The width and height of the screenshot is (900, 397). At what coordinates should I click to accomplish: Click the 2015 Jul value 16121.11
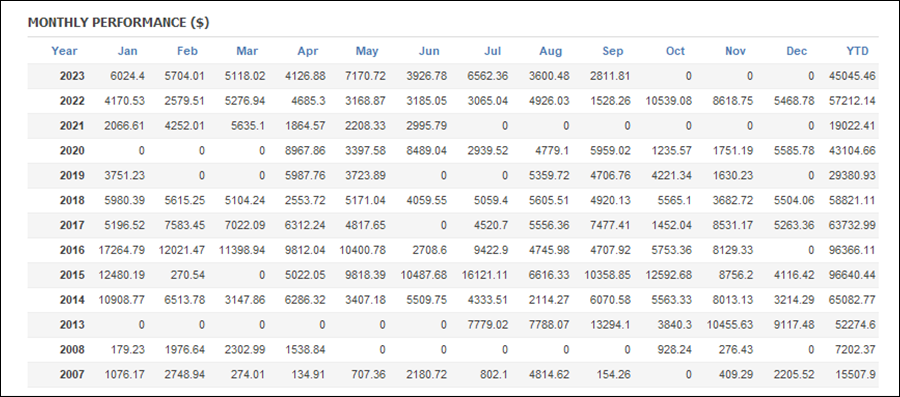click(x=484, y=275)
